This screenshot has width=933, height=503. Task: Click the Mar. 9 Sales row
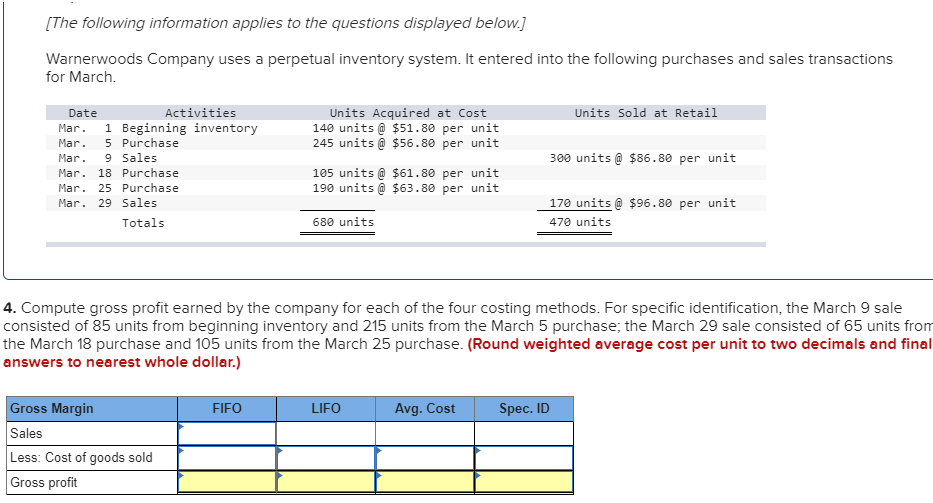click(406, 158)
